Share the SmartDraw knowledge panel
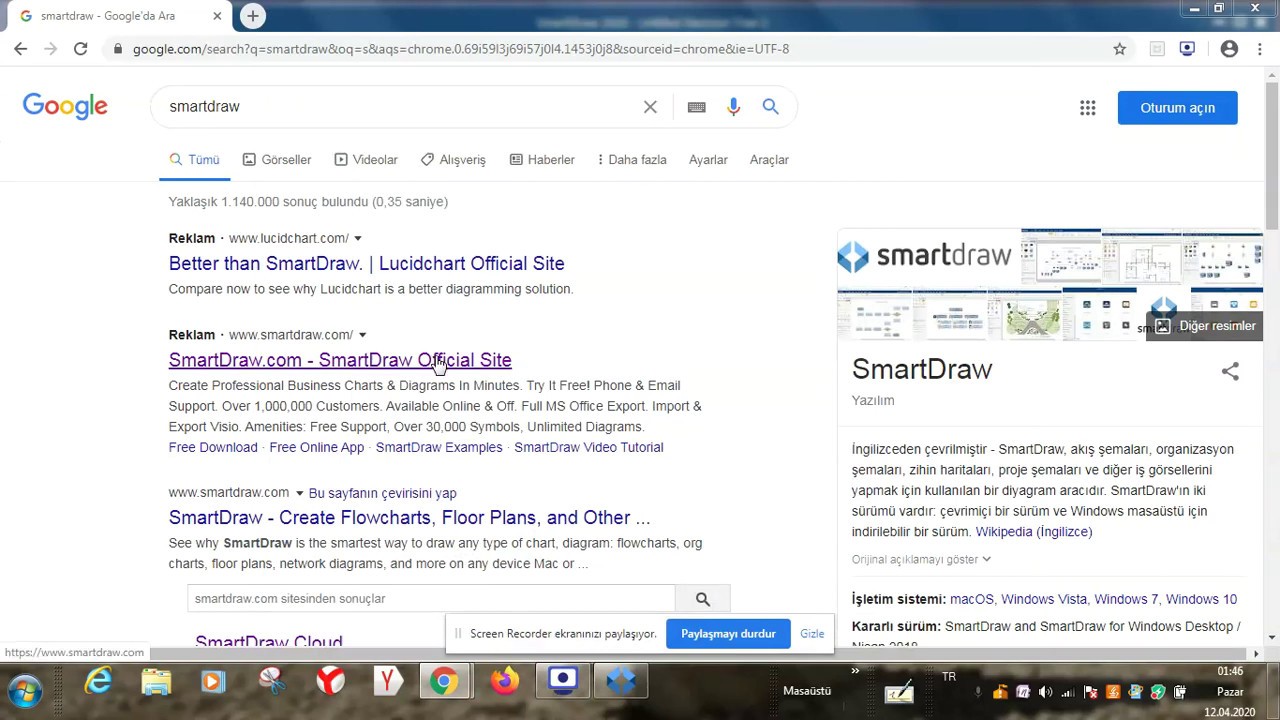 coord(1230,371)
